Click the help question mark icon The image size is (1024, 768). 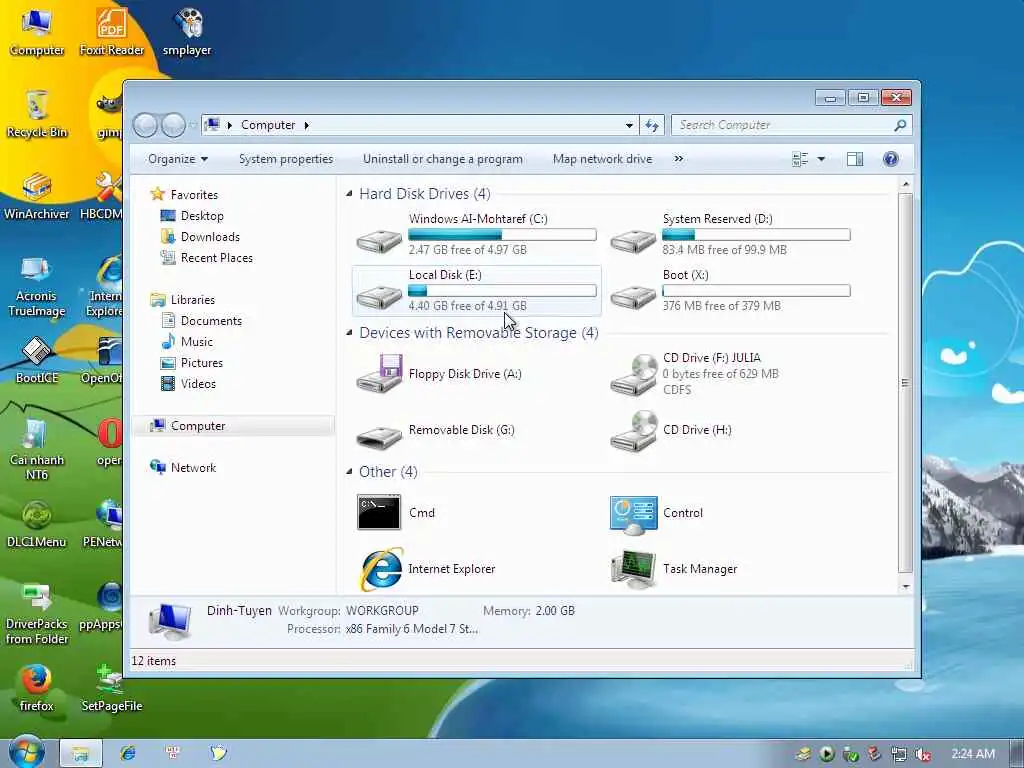coord(891,159)
